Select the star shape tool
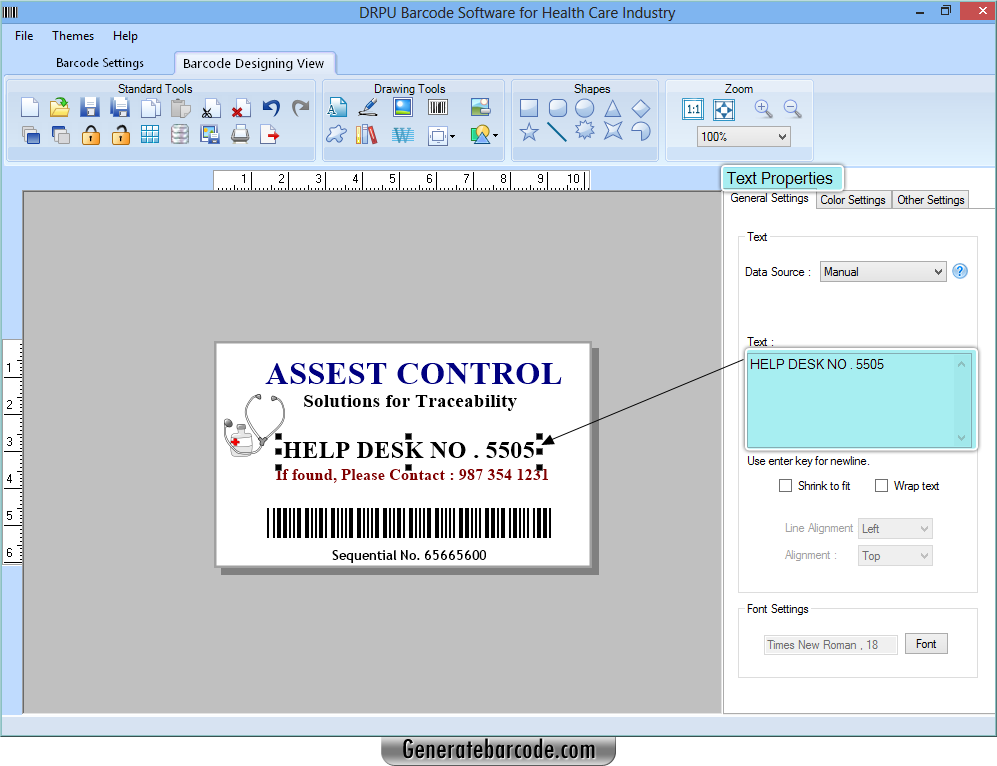Image resolution: width=997 pixels, height=766 pixels. pyautogui.click(x=529, y=132)
